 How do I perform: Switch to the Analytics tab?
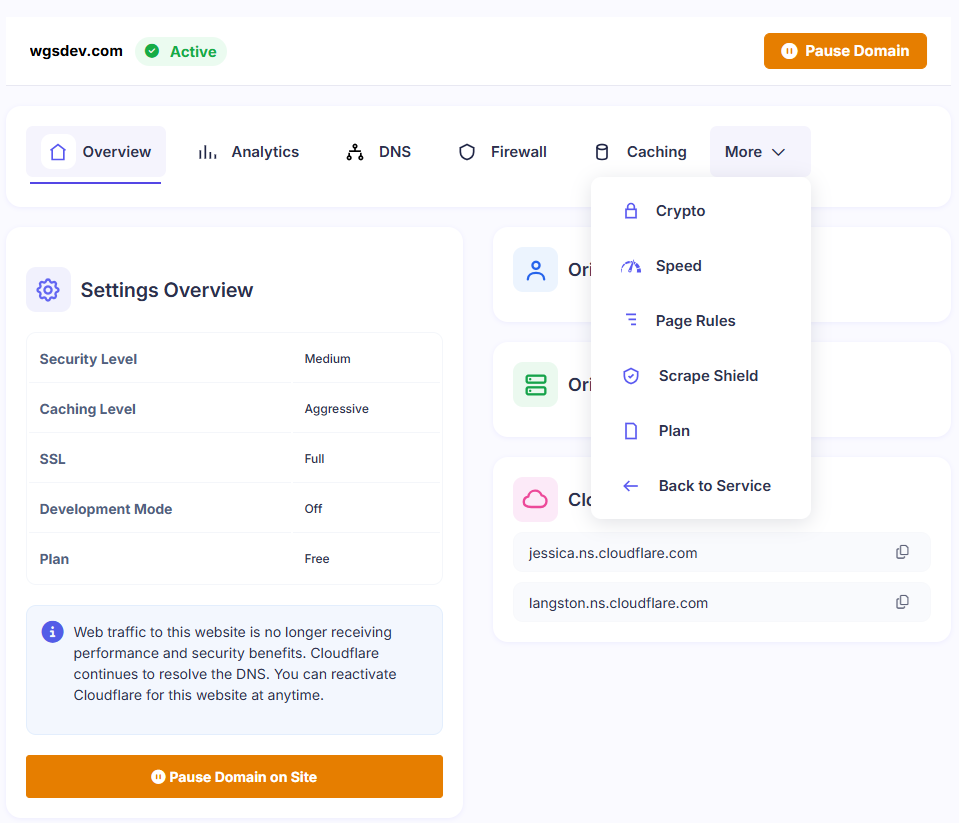[248, 152]
